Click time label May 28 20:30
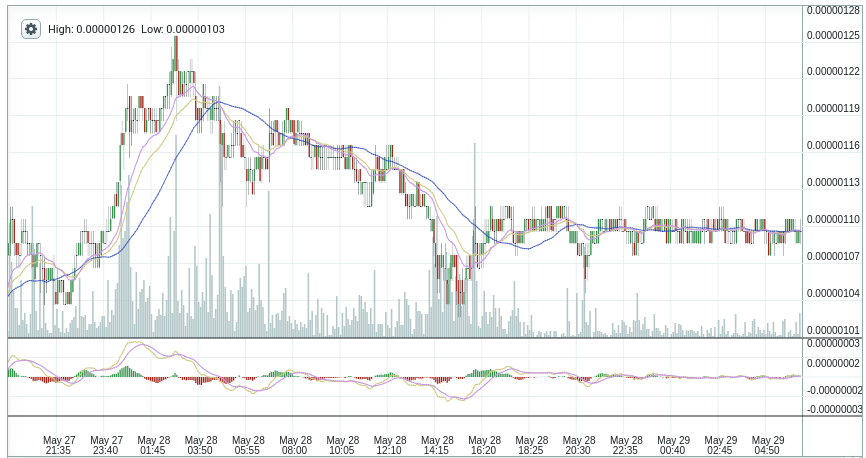The width and height of the screenshot is (866, 458). [579, 445]
